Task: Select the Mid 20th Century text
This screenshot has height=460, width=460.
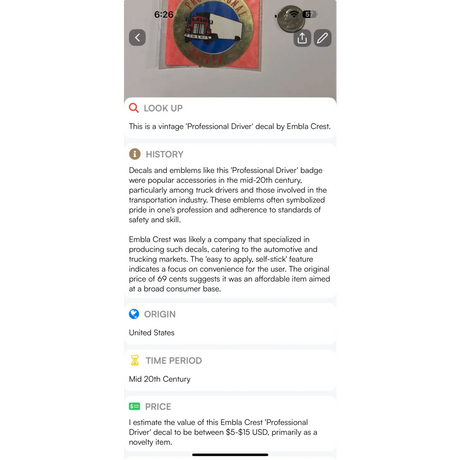Action: [160, 379]
